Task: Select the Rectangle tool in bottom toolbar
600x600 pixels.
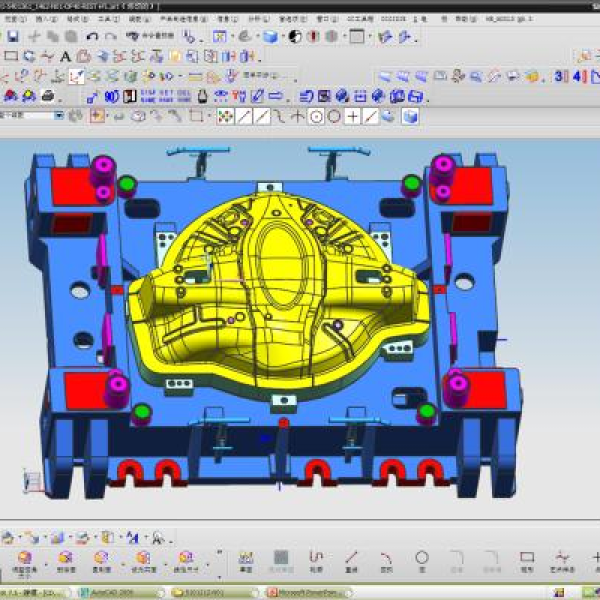Action: (527, 557)
